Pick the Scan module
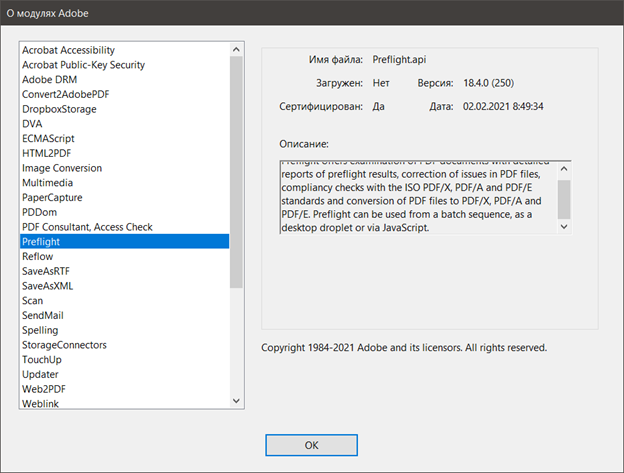 pyautogui.click(x=125, y=300)
